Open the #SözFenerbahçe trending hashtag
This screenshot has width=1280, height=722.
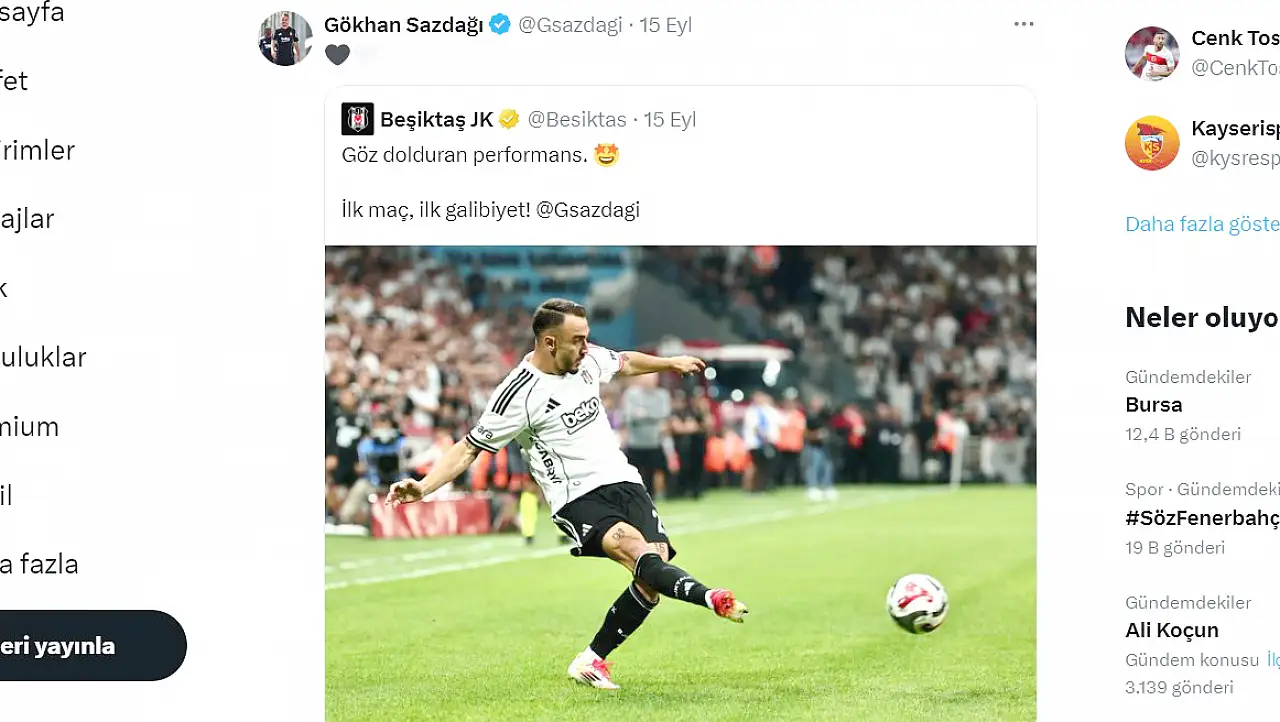(x=1202, y=518)
